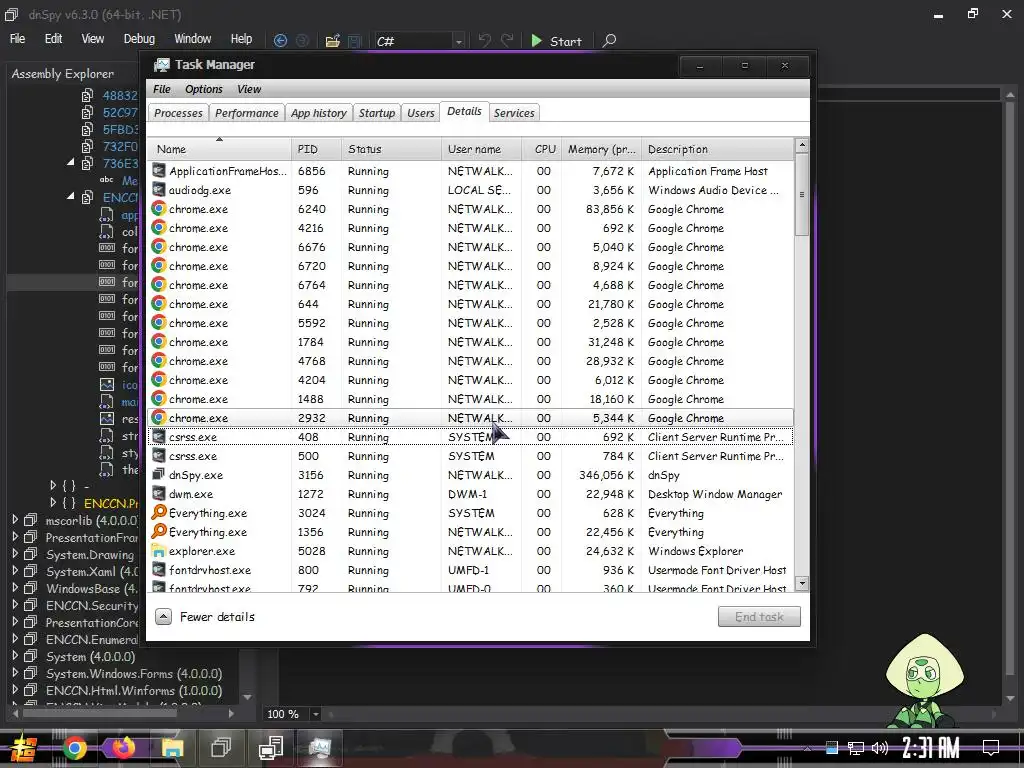Click the Start menu button on taskbar
Viewport: 1024px width, 768px height.
[x=24, y=748]
